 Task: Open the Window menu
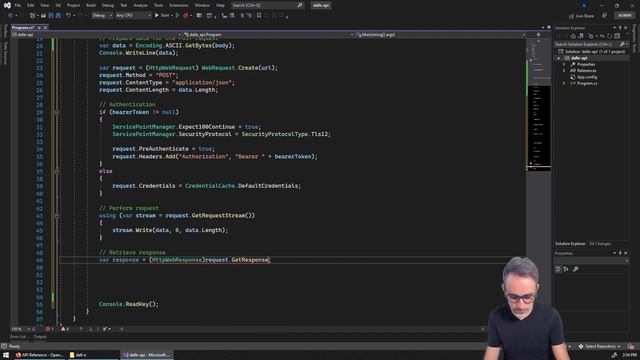(x=202, y=5)
